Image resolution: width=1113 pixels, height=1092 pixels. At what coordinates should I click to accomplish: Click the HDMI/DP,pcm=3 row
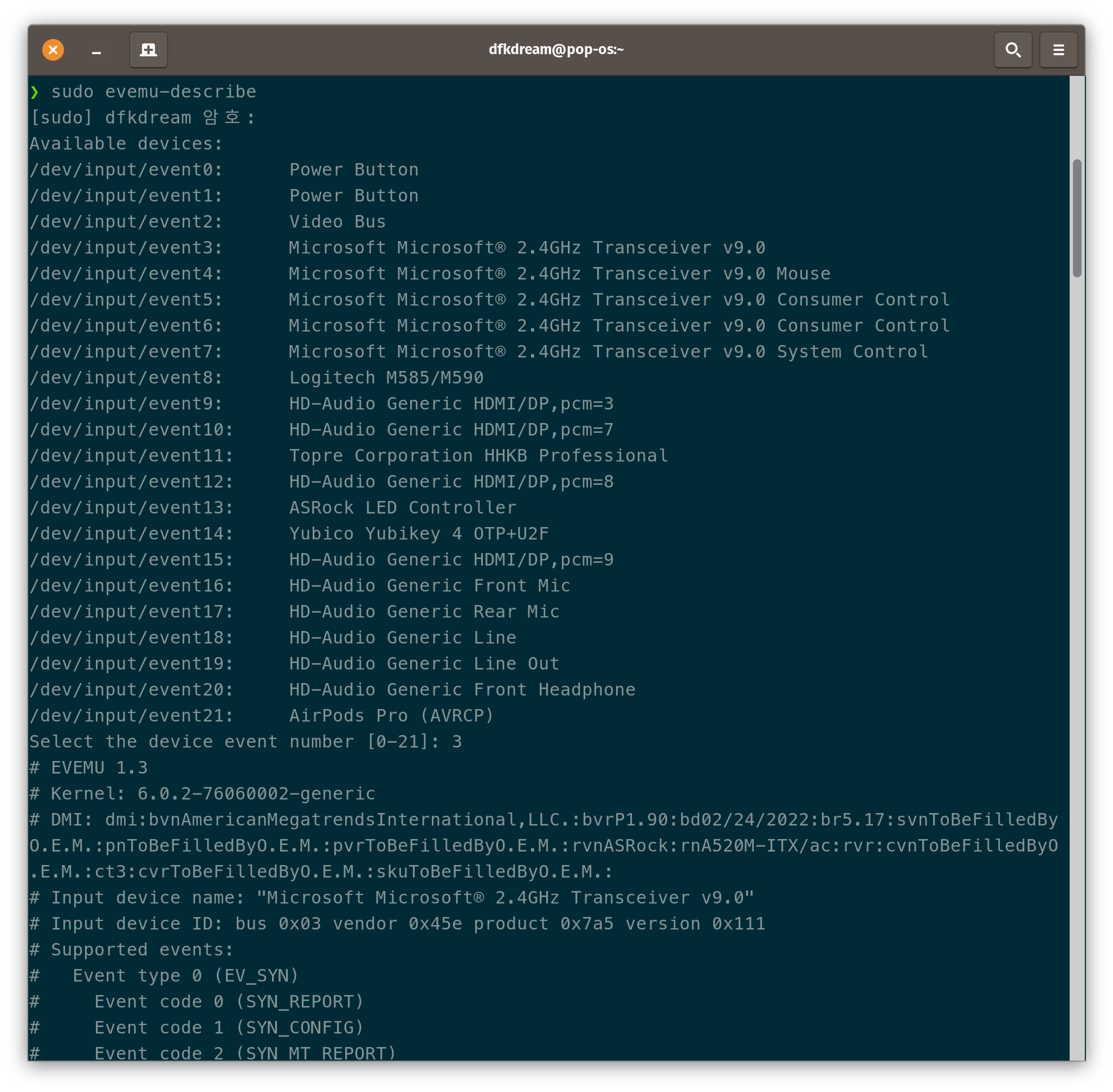(322, 404)
